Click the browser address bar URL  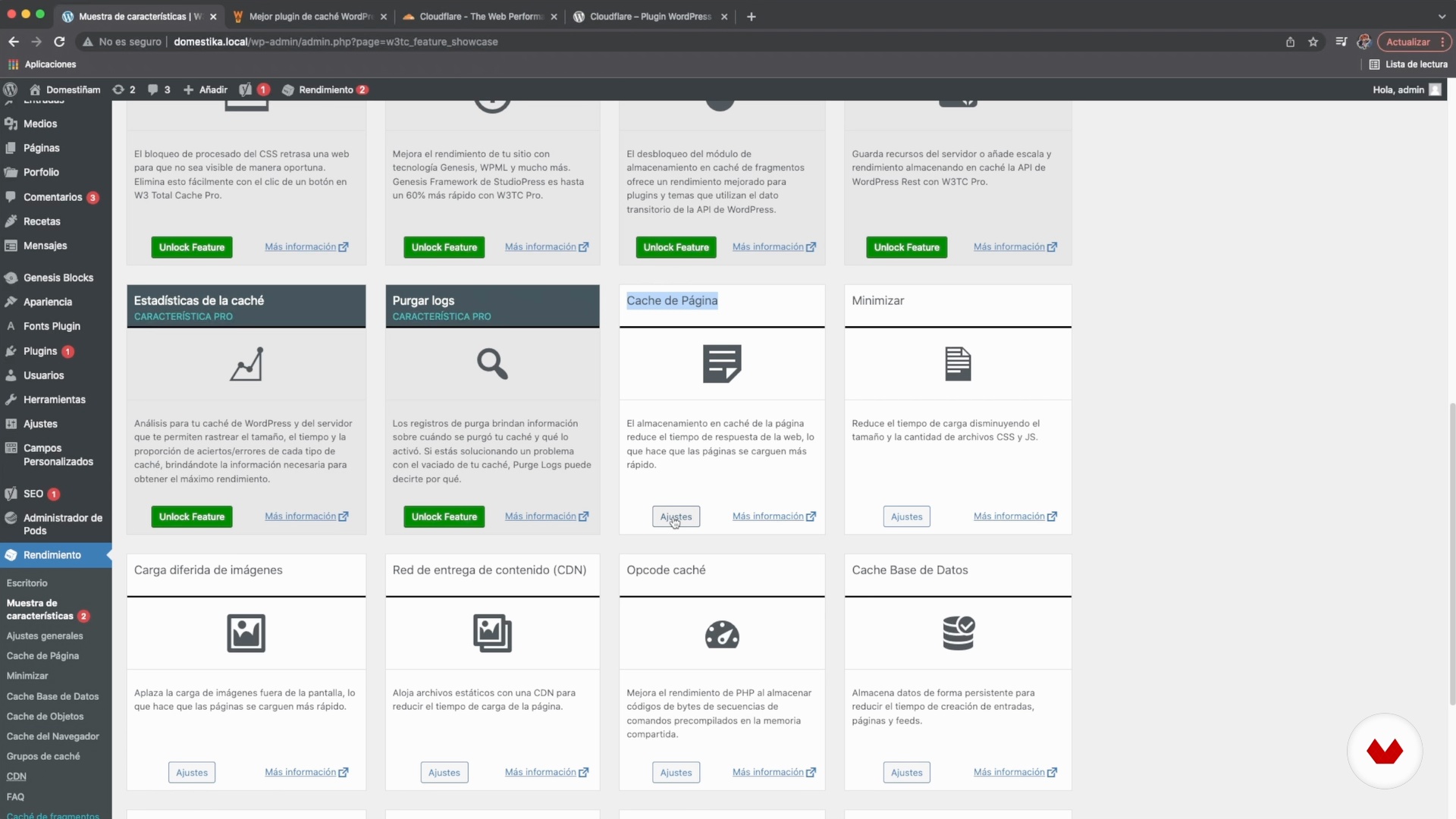click(x=336, y=42)
